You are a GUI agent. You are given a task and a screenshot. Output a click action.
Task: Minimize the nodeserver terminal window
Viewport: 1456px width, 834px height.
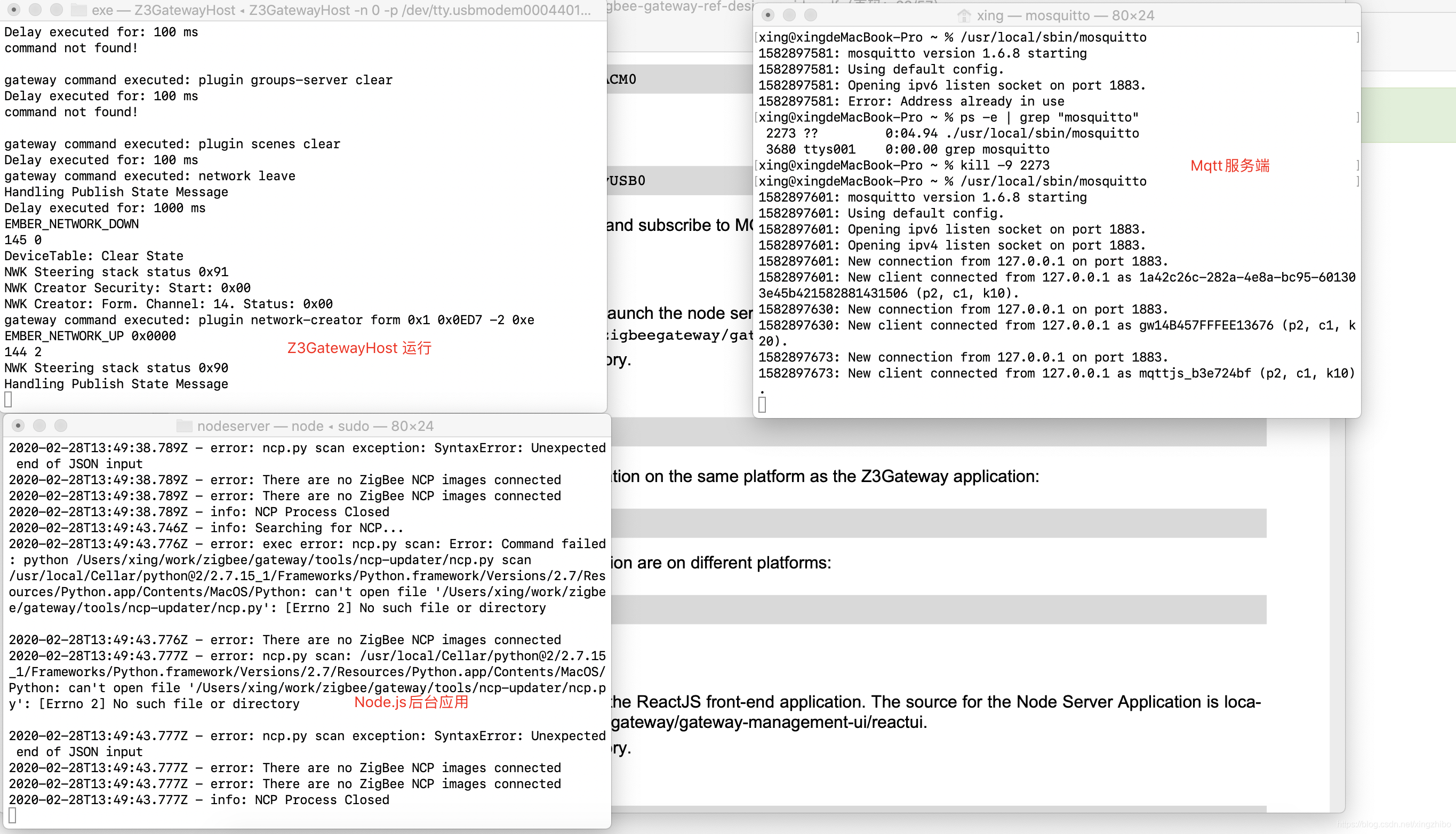(39, 426)
